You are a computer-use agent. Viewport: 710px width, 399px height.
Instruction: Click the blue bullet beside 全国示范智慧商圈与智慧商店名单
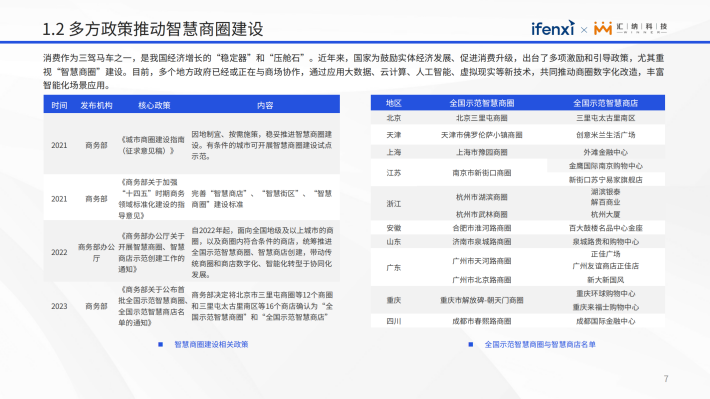click(x=470, y=345)
